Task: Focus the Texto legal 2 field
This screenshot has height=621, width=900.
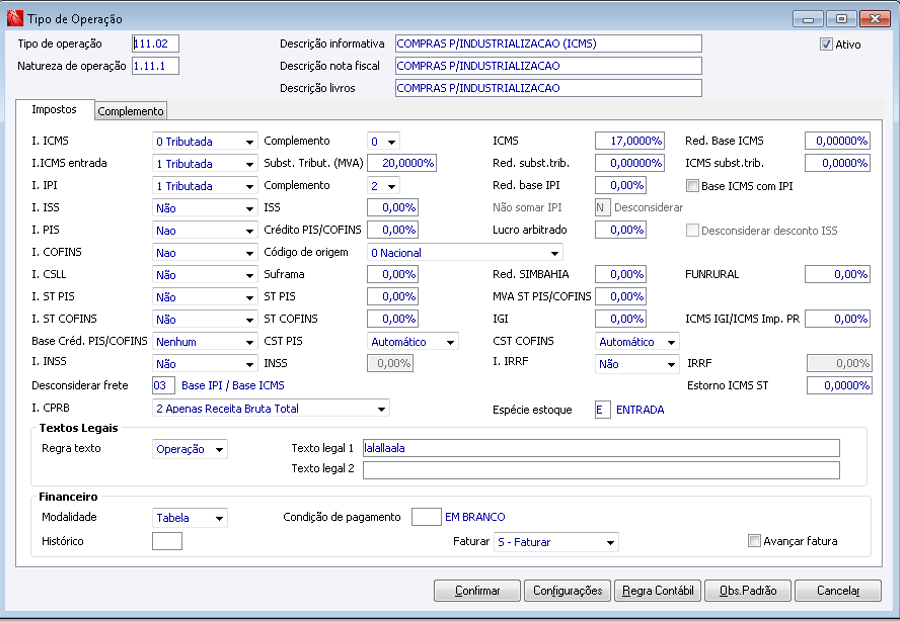Action: 601,470
